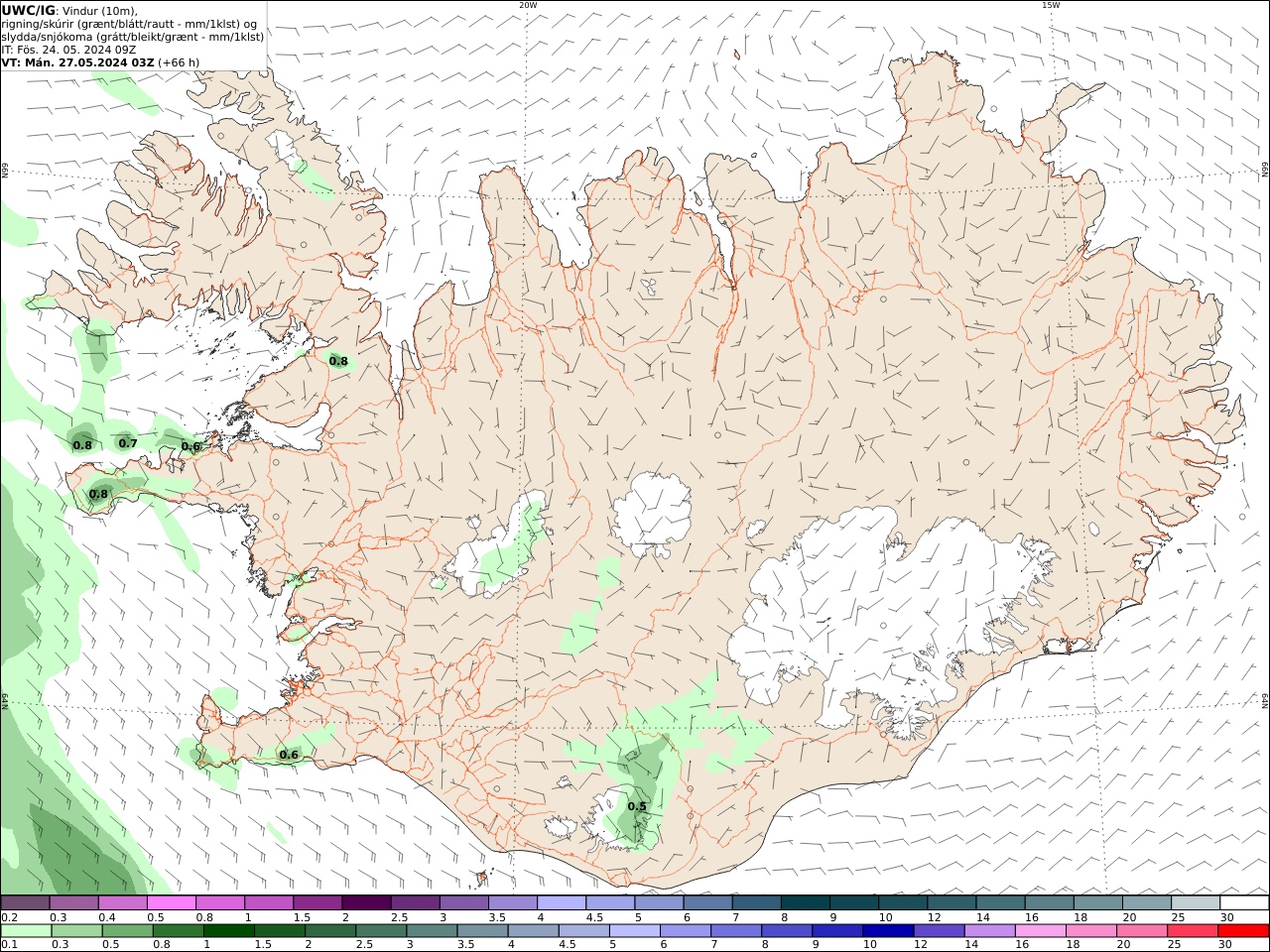Click the 'slydda/snjókoma' legend description line
1270x952 pixels.
click(x=133, y=36)
